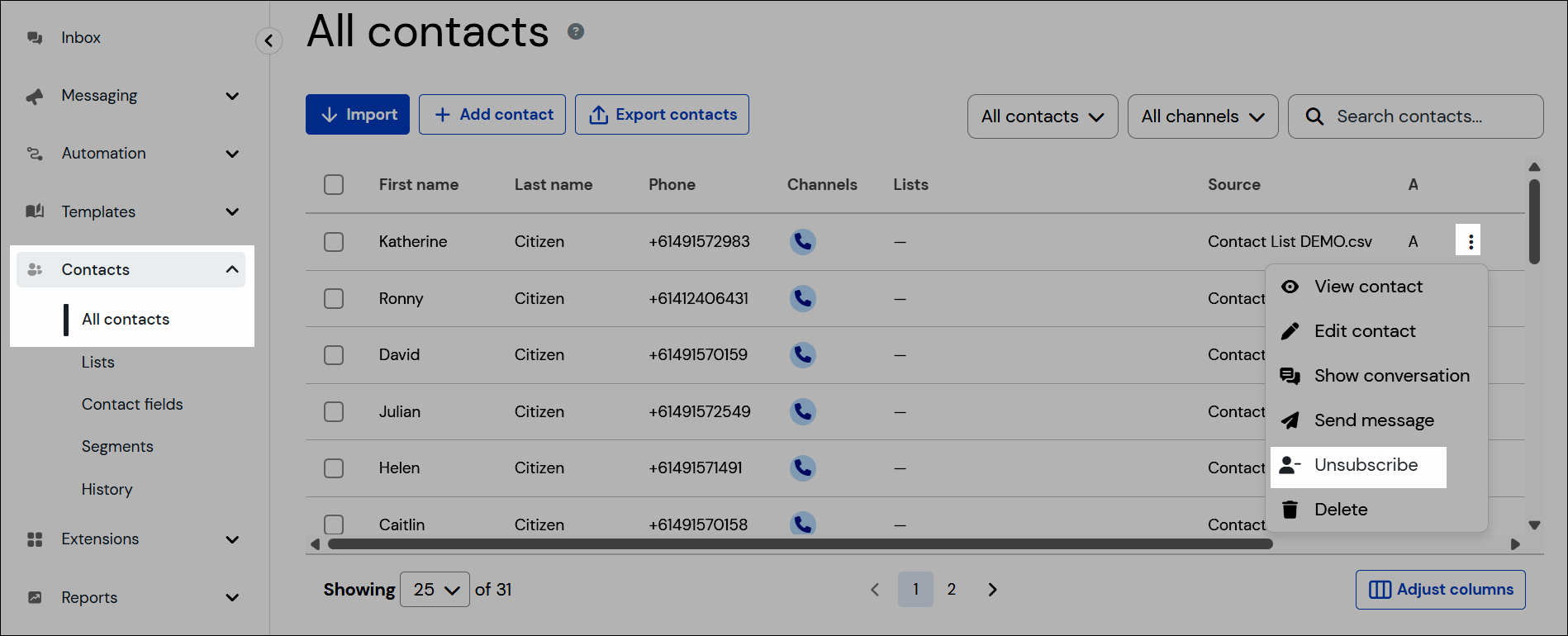Tick the checkbox for Helen

pyautogui.click(x=334, y=468)
